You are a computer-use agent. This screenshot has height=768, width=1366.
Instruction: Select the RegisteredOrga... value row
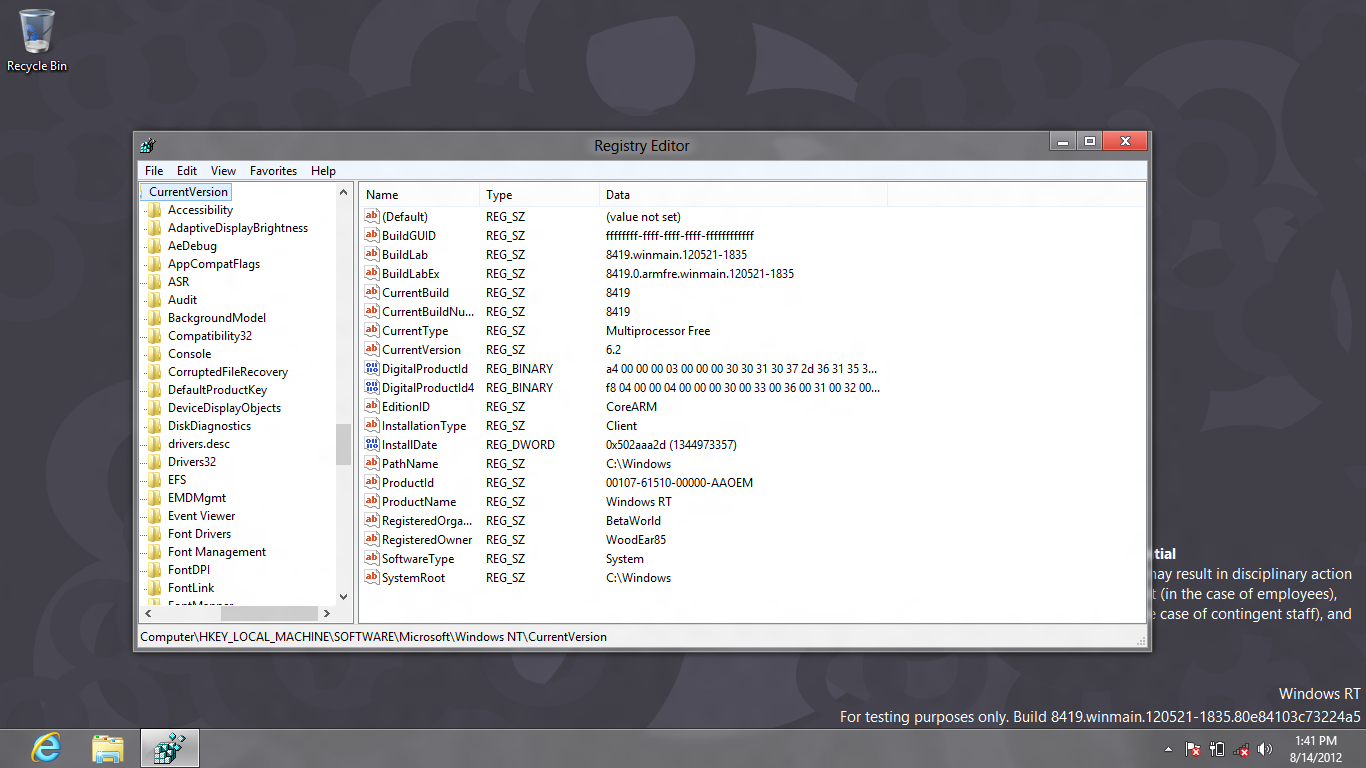click(x=622, y=520)
